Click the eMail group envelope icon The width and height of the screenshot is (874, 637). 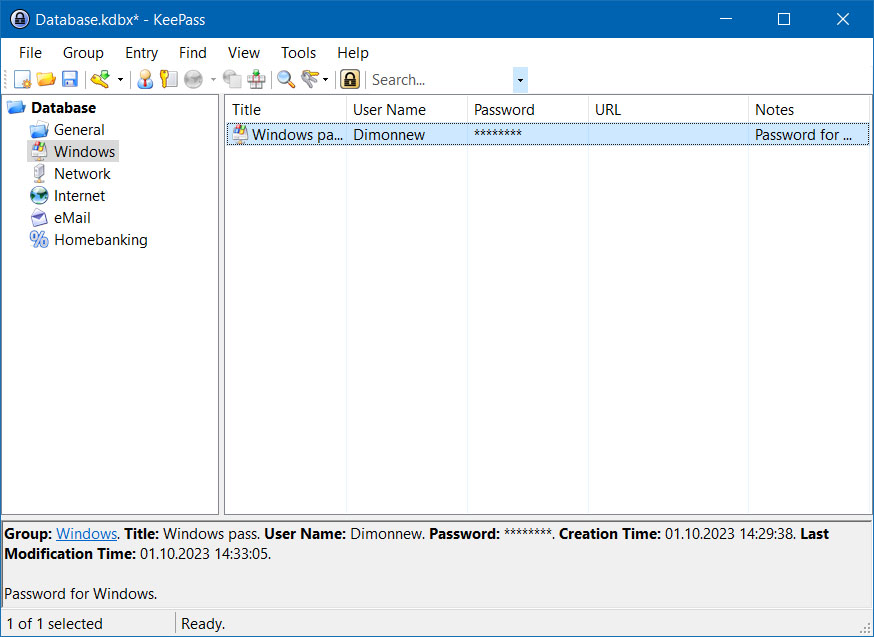click(x=39, y=218)
